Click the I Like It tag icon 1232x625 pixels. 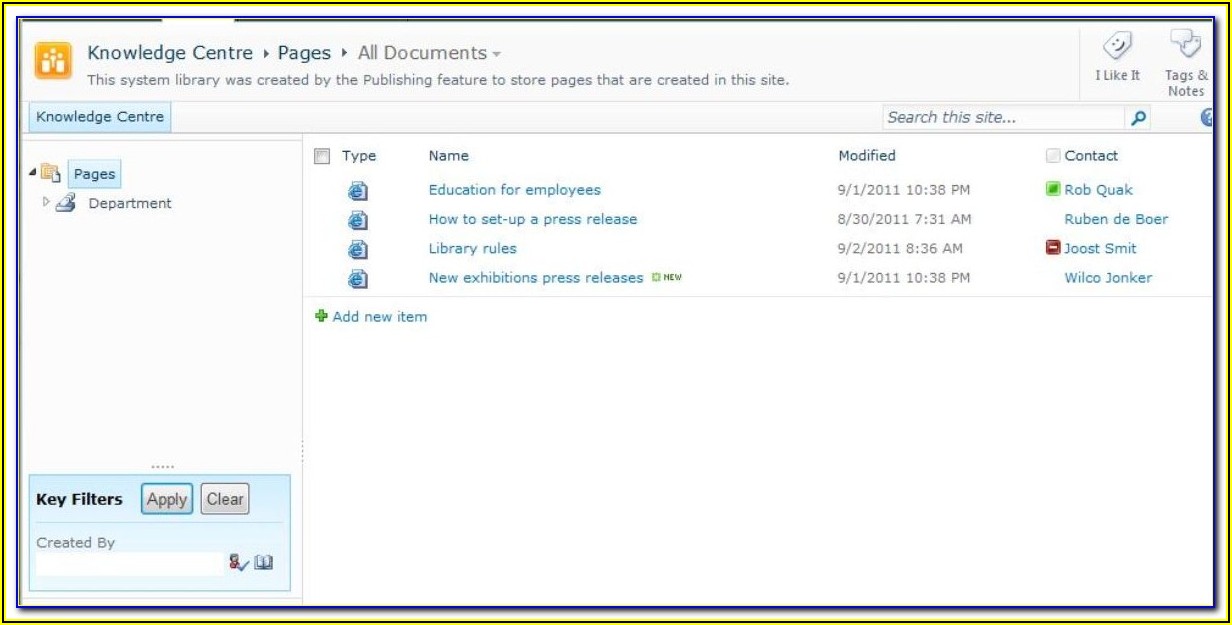1116,46
